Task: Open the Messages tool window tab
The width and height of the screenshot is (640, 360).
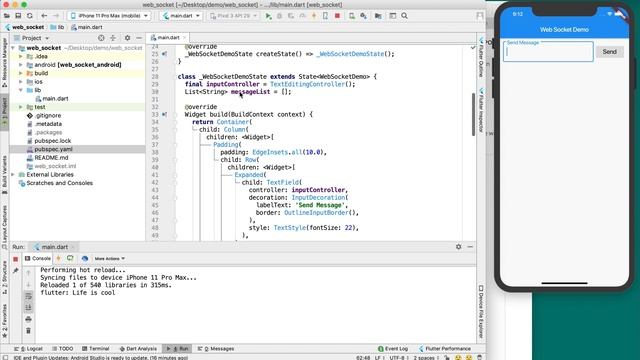Action: (216, 349)
